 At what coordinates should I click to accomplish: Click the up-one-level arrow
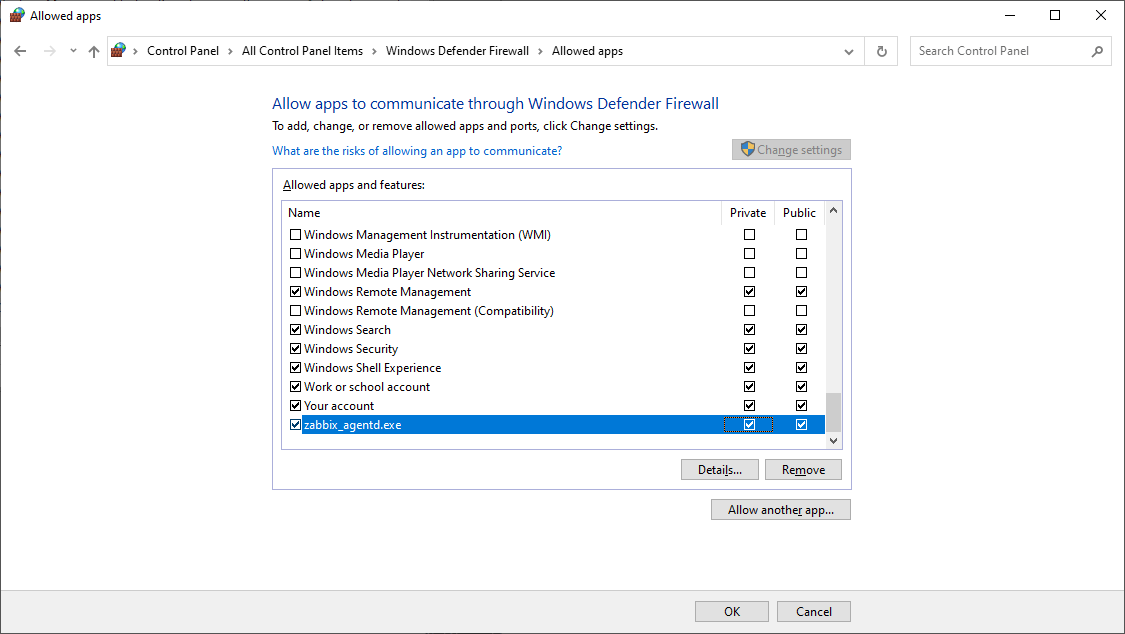click(93, 50)
